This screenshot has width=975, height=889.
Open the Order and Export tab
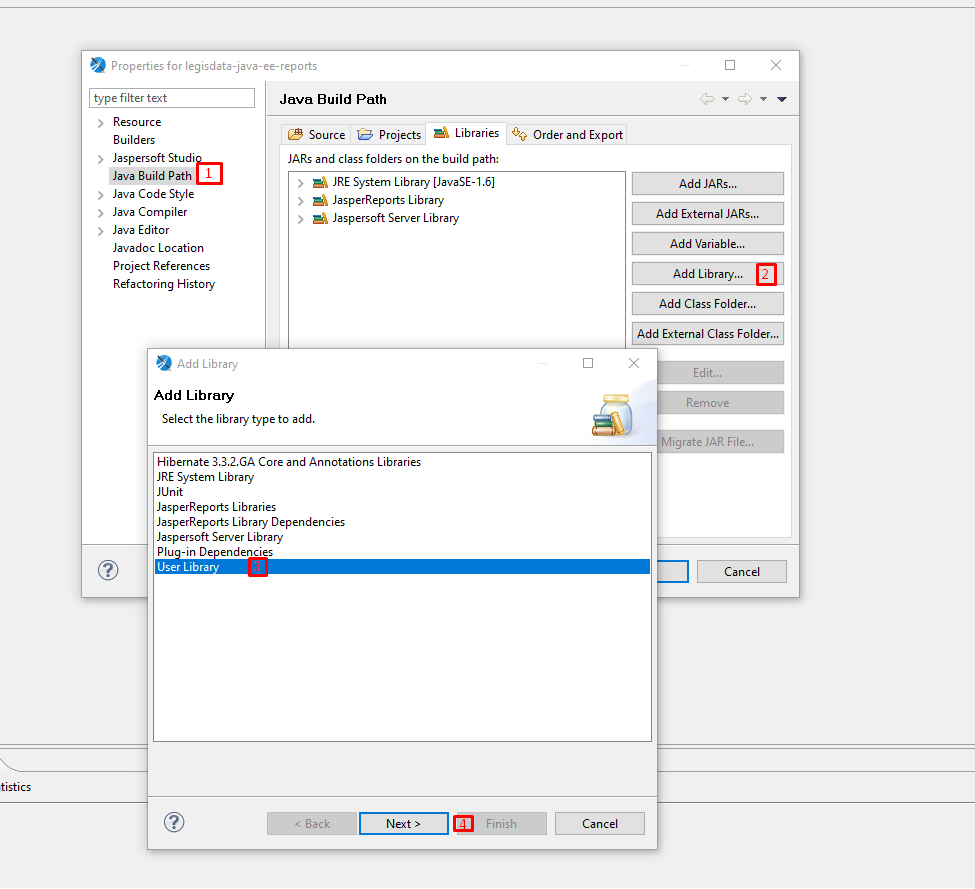pos(567,135)
